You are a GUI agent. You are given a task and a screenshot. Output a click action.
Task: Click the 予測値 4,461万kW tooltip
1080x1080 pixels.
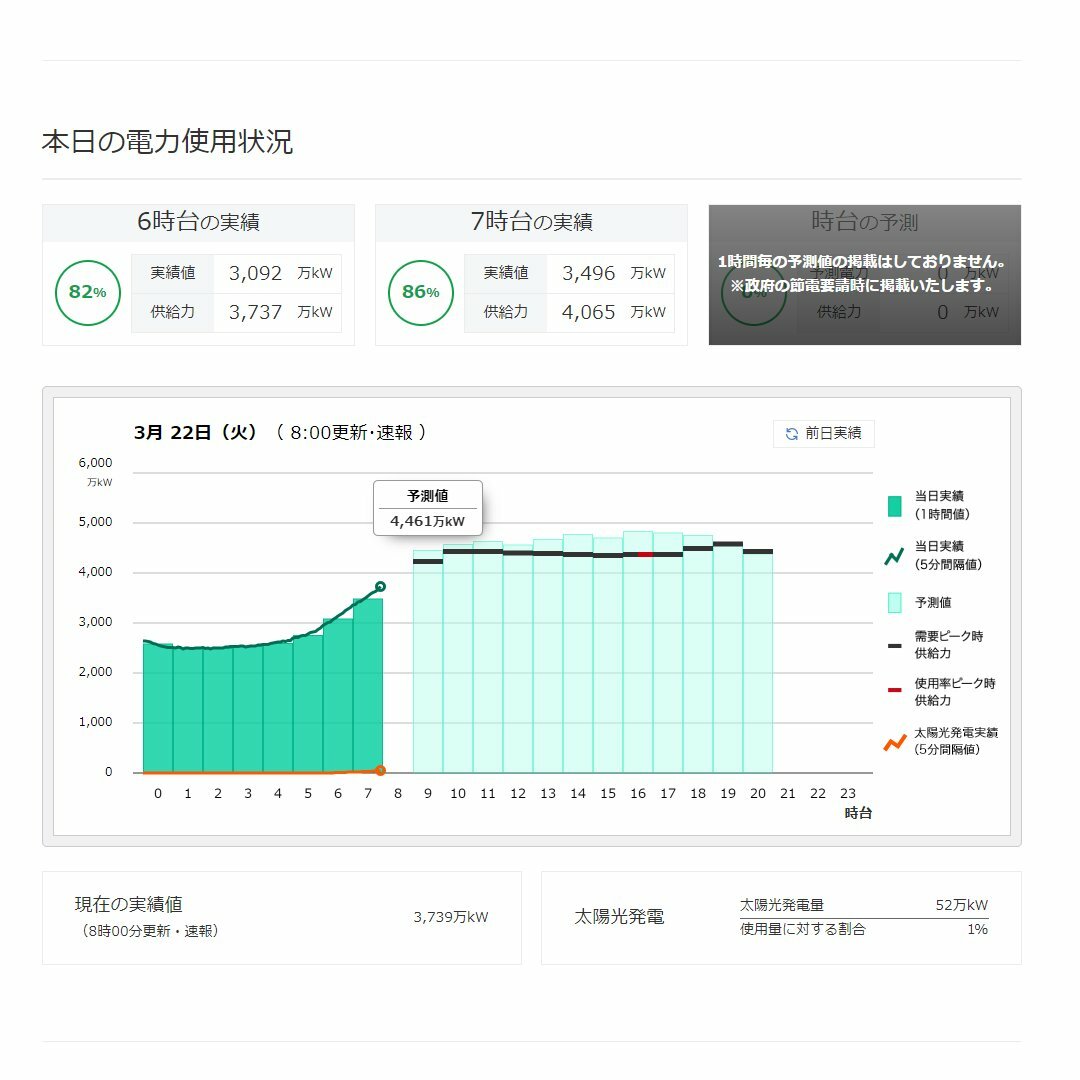tap(428, 508)
